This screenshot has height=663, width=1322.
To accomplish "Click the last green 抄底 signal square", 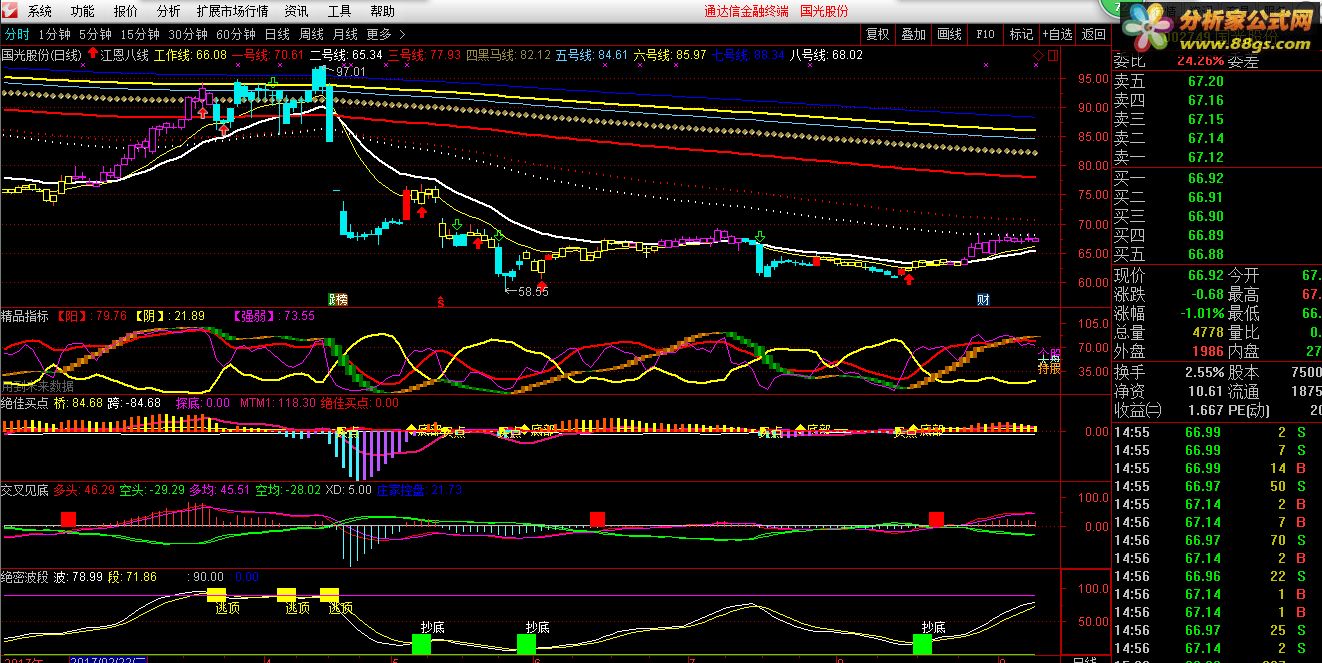I will (x=923, y=644).
